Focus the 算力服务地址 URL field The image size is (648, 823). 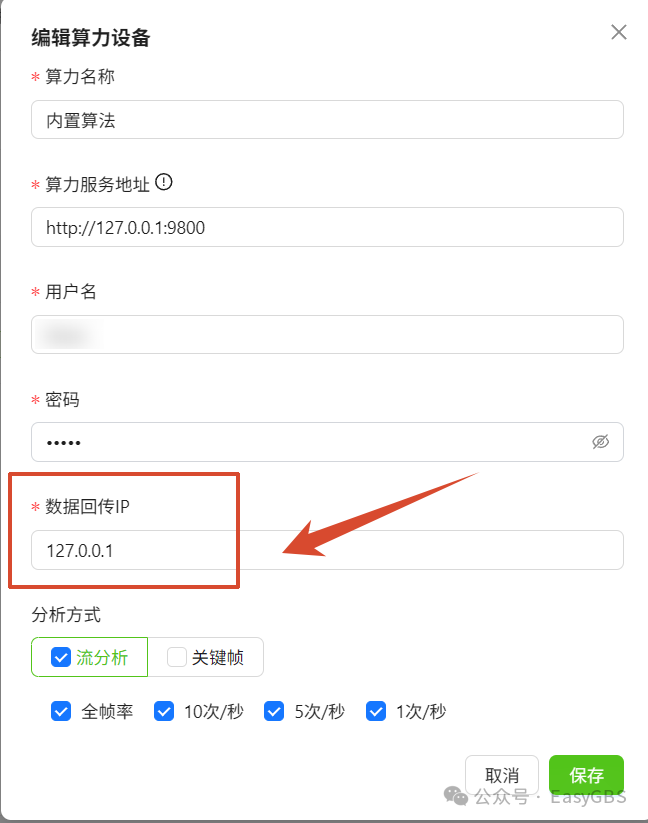[x=327, y=227]
